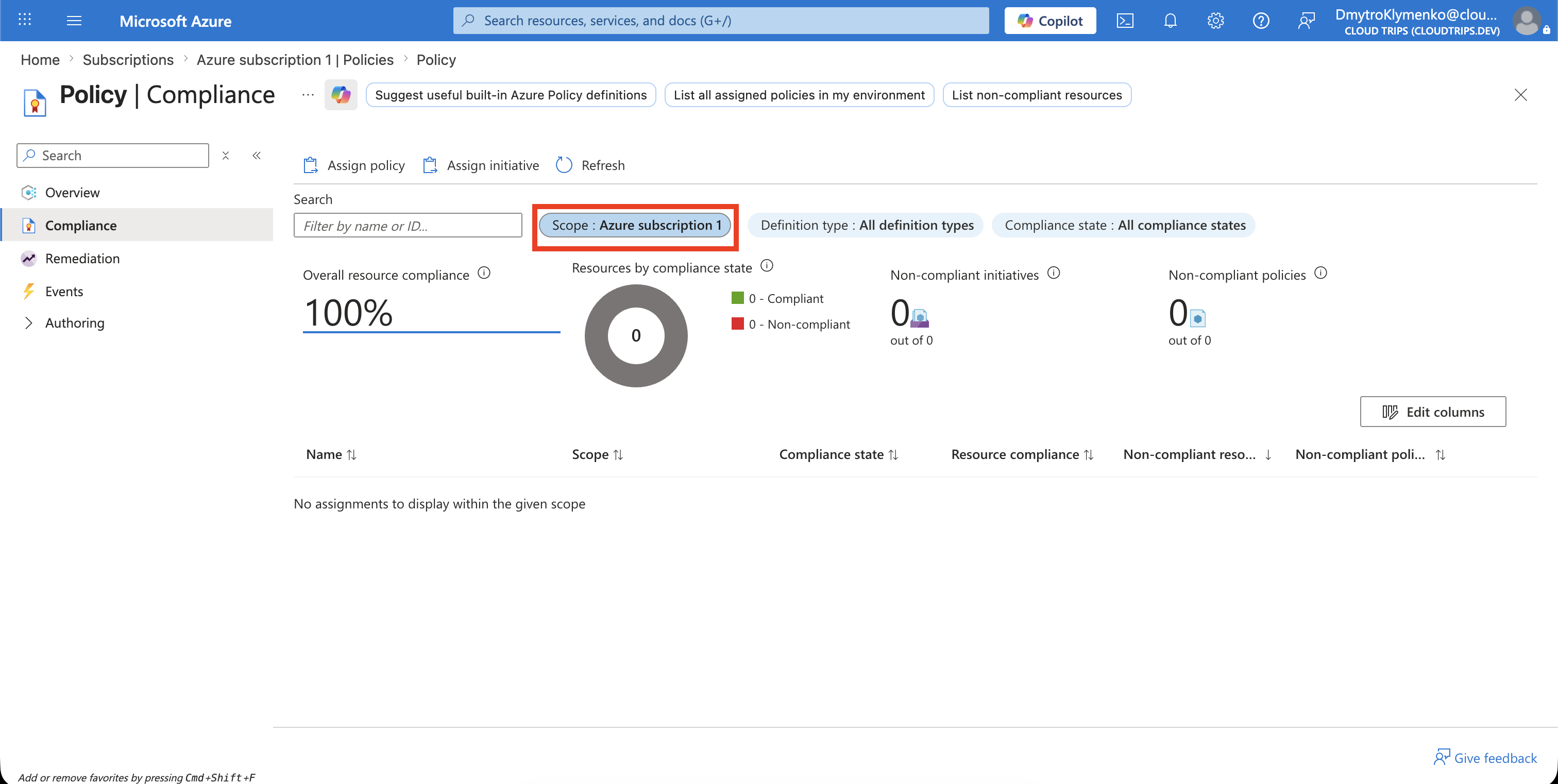Open the more options ellipsis next to title
Image resolution: width=1558 pixels, height=784 pixels.
308,95
